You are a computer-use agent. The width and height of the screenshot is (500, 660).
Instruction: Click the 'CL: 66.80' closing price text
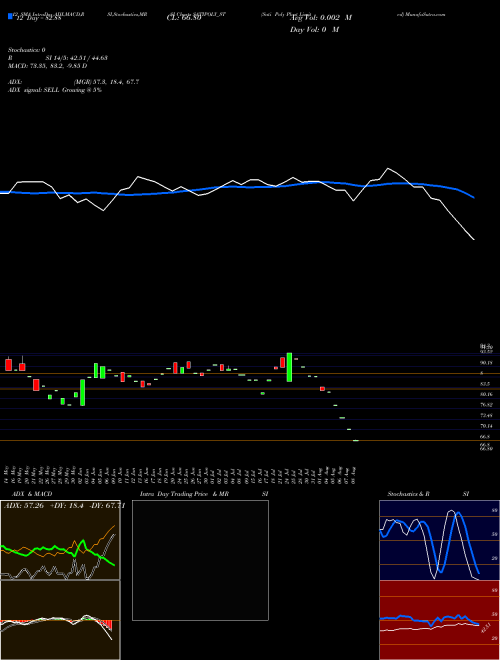click(184, 18)
